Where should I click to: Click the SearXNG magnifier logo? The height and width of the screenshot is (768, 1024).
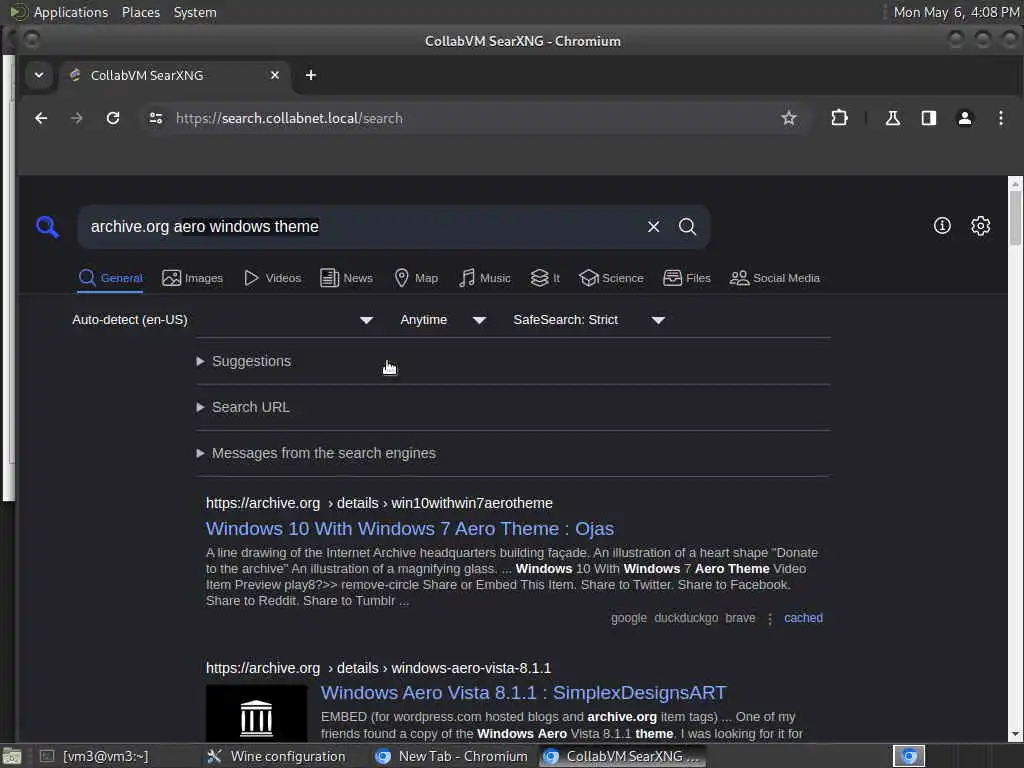click(47, 227)
